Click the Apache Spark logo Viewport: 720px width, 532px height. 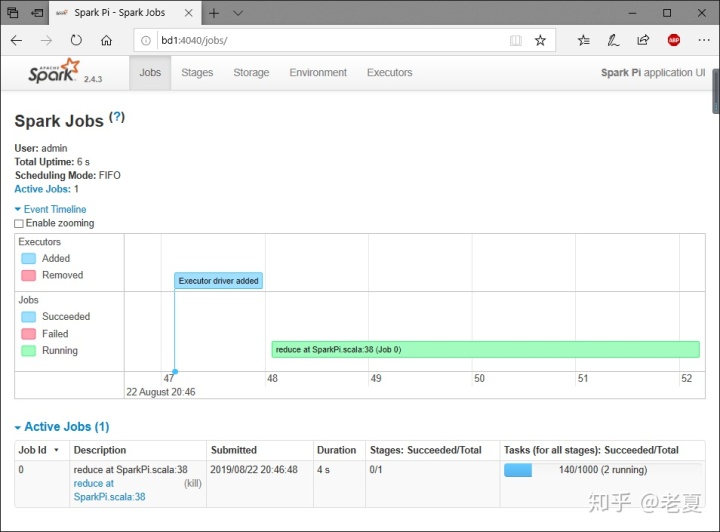point(54,71)
